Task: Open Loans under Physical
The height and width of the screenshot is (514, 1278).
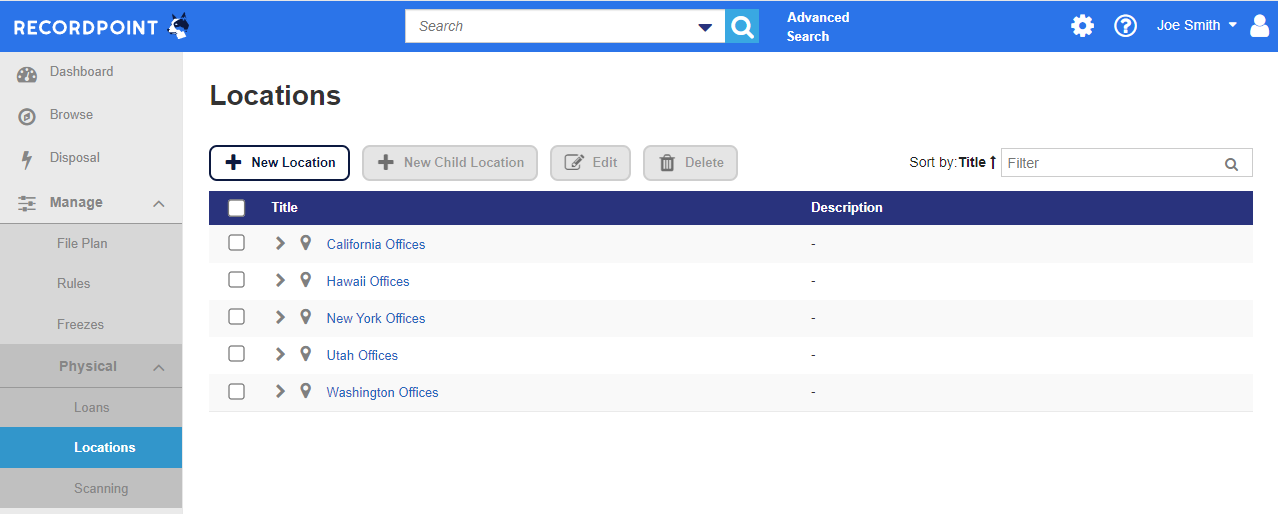Action: 91,408
